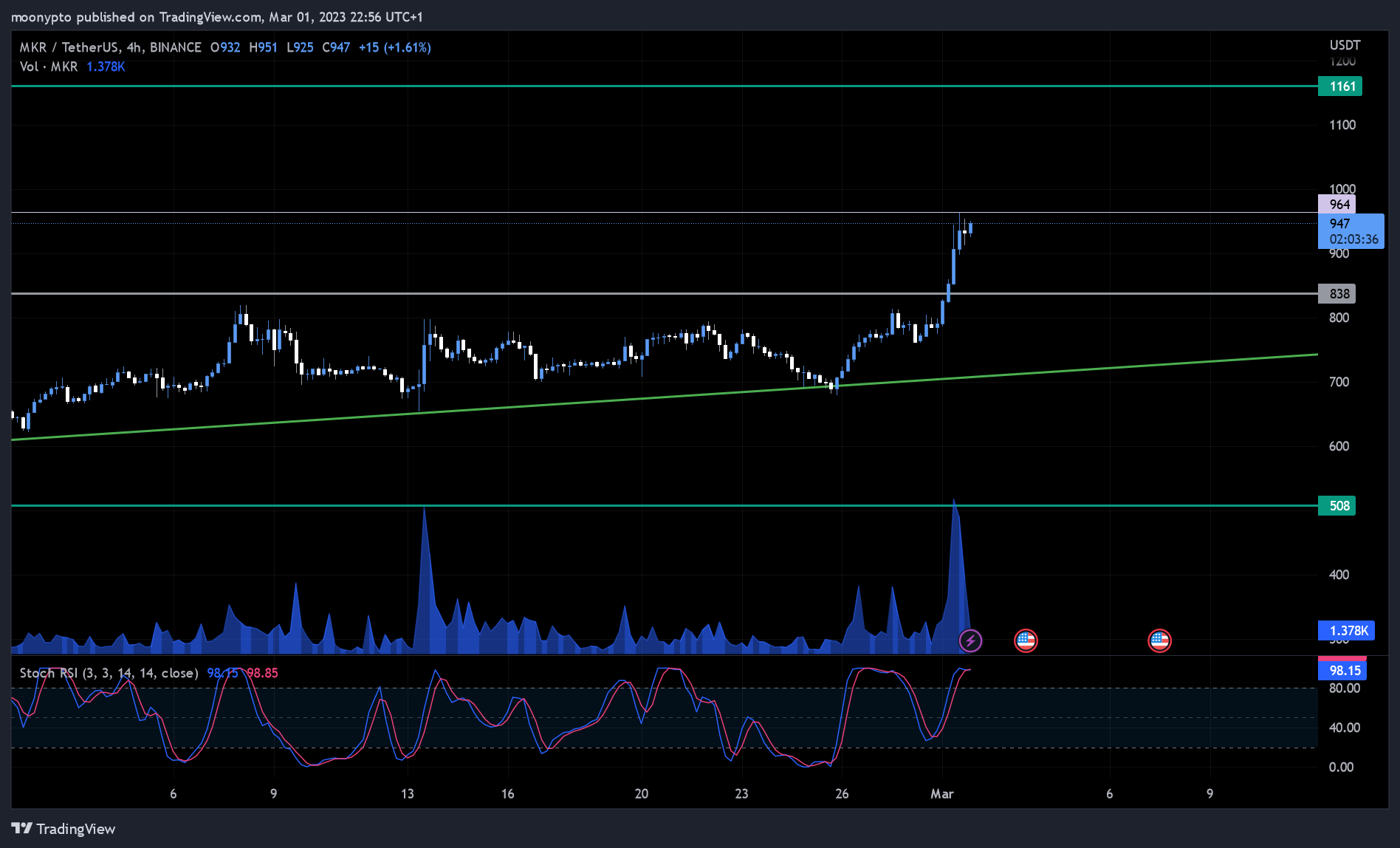Click the L925 low price value
This screenshot has width=1400, height=848.
[x=300, y=47]
